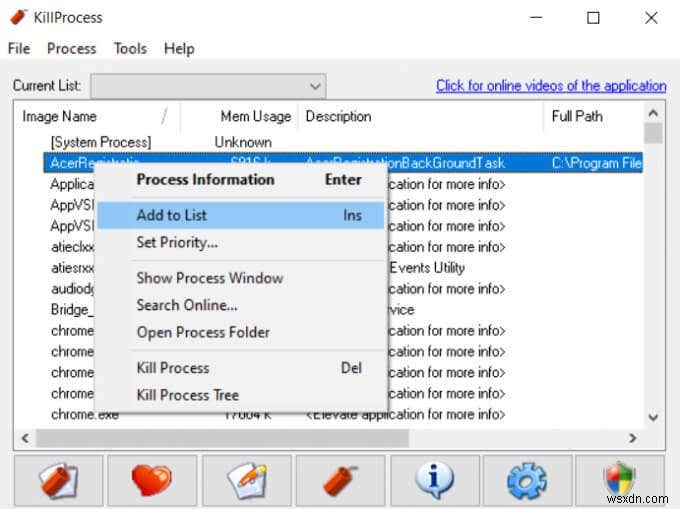
Task: Open the Help menu
Action: 179,49
